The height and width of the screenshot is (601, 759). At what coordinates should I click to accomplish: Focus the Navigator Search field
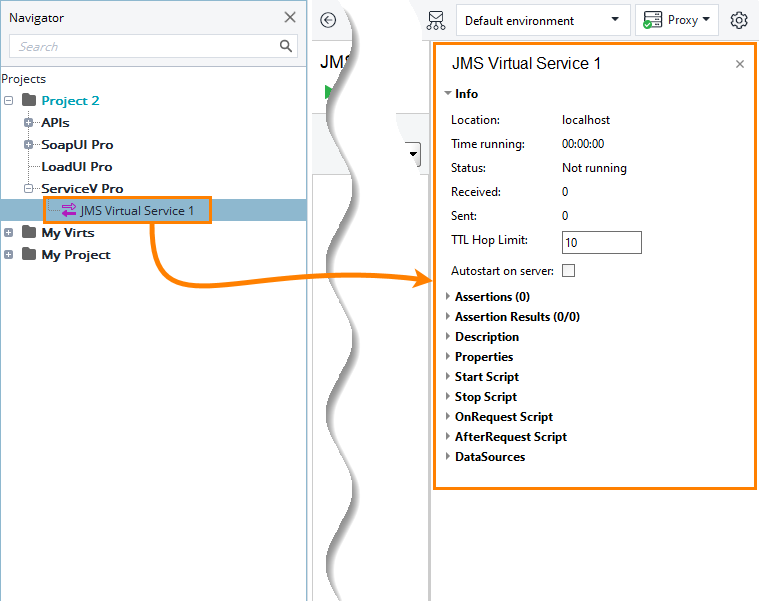(x=153, y=46)
